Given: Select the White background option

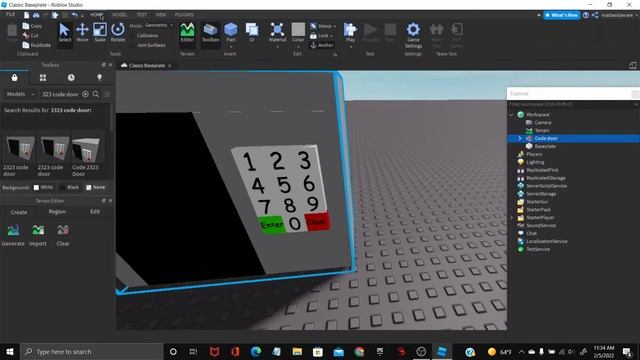Looking at the screenshot, I should (43, 187).
